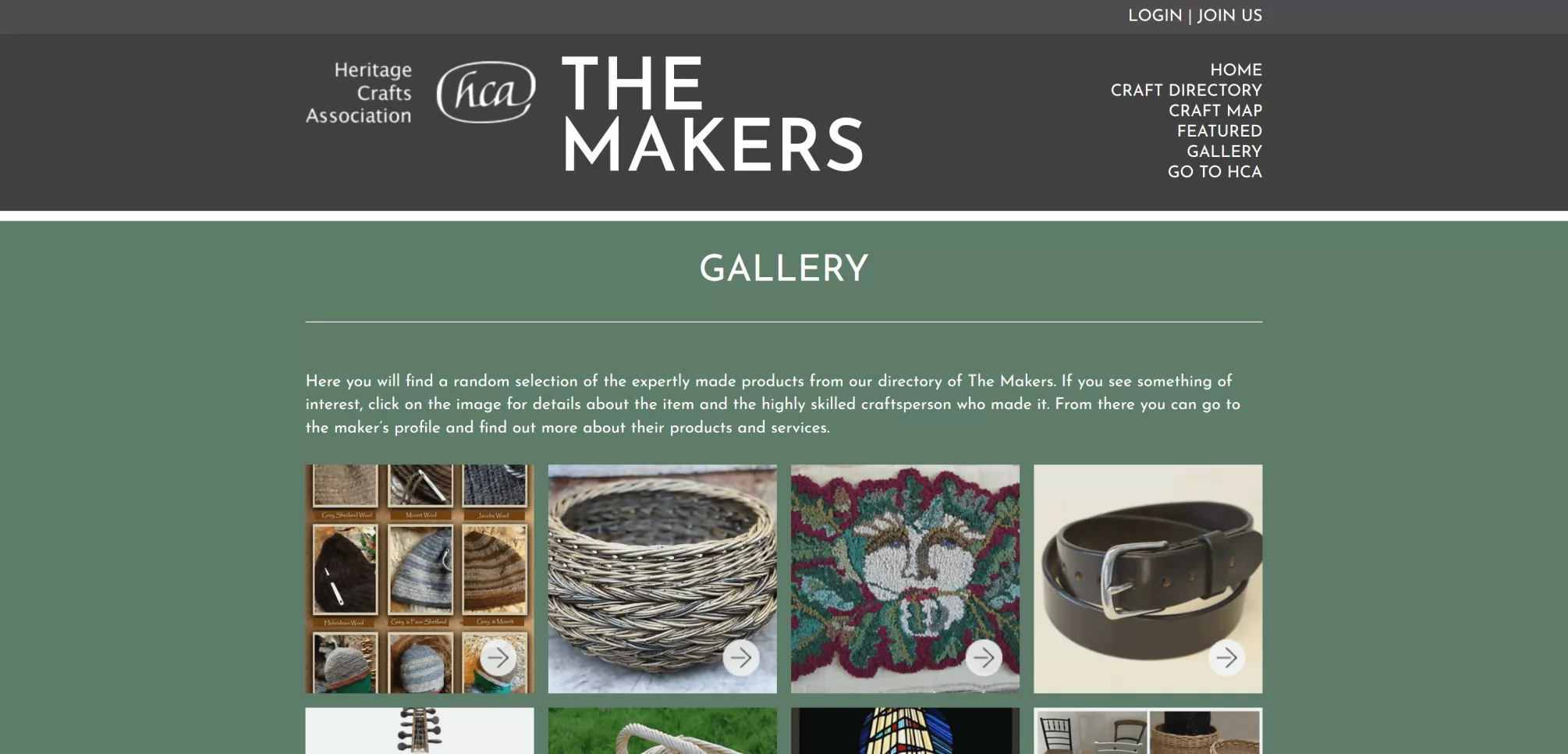Click the arrow icon on knitted hats image

click(x=498, y=658)
